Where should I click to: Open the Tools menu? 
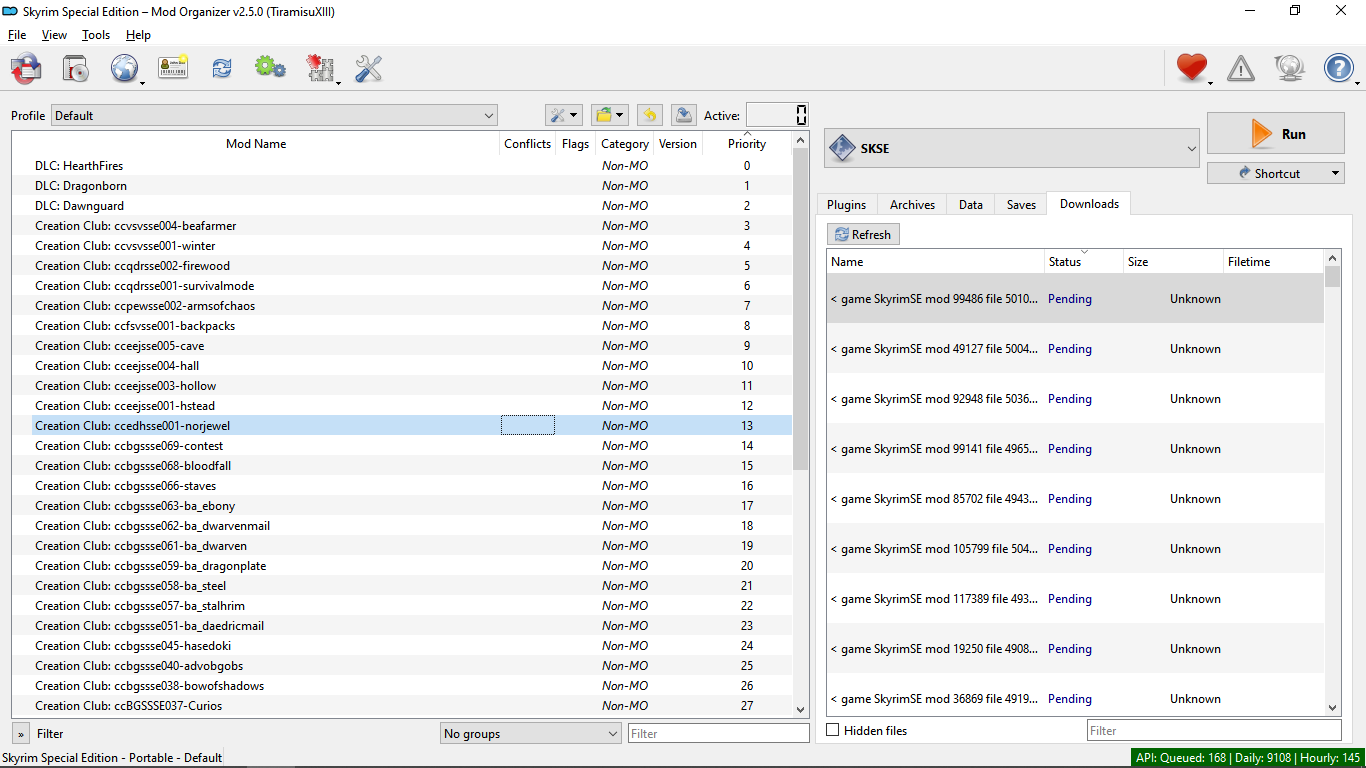96,35
